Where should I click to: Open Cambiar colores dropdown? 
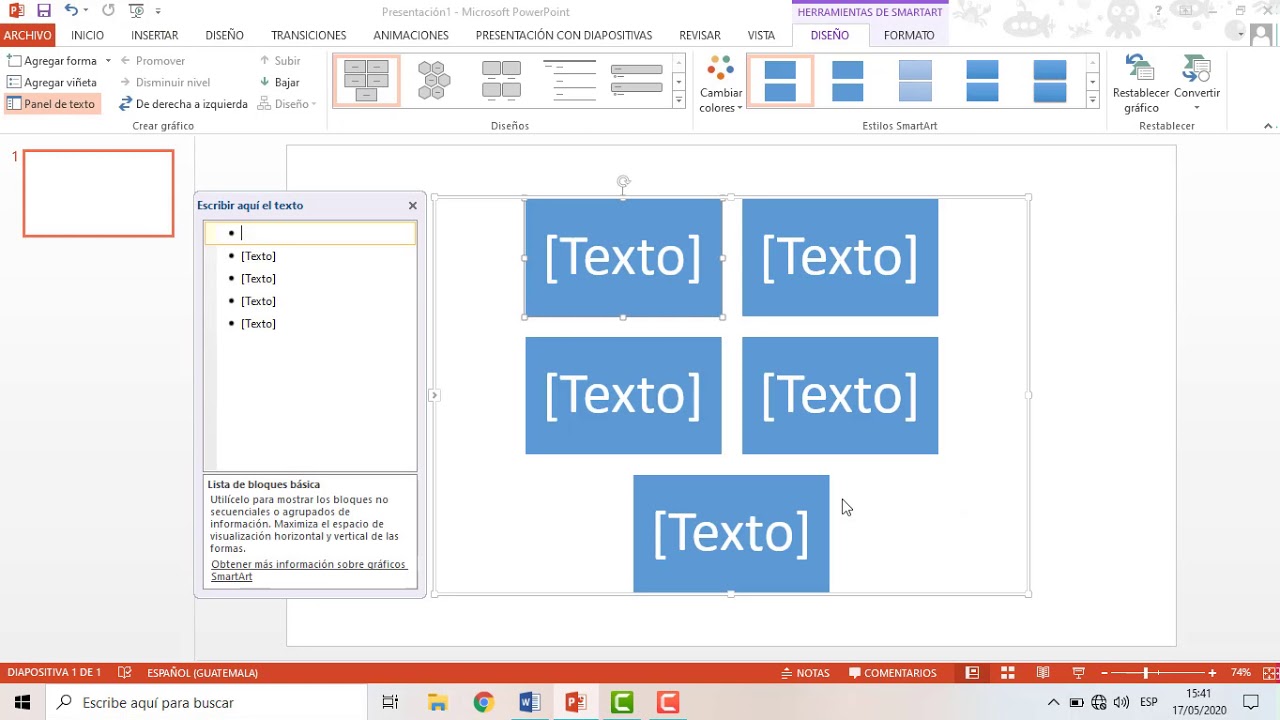721,85
